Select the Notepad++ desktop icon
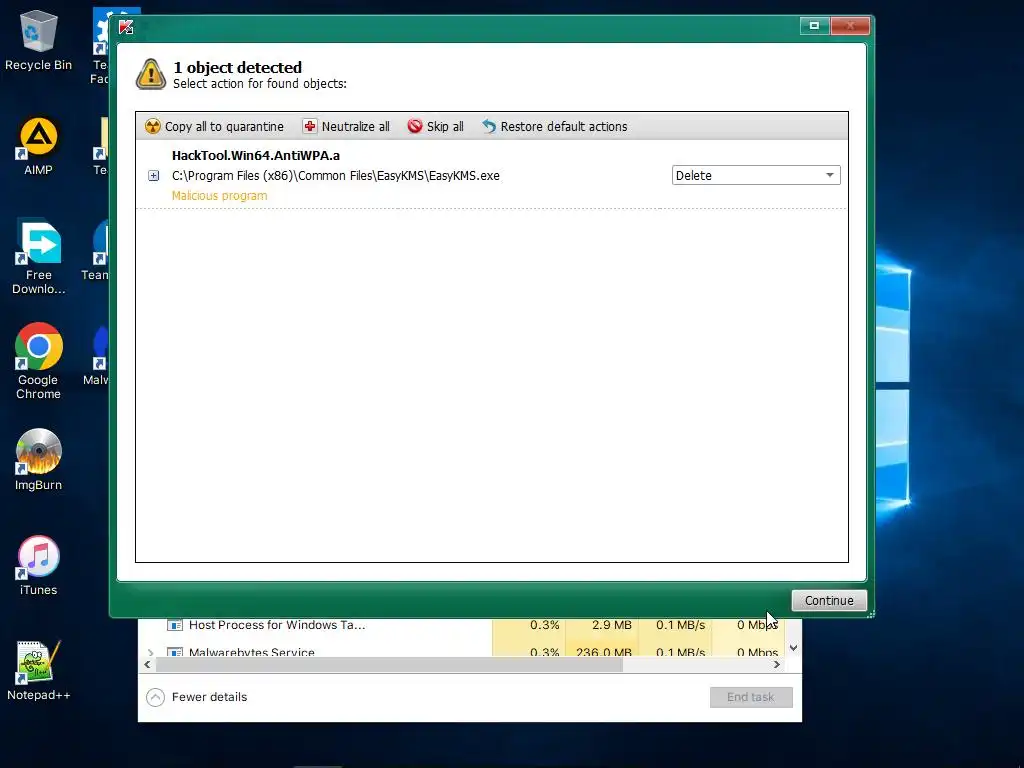The width and height of the screenshot is (1024, 768). pyautogui.click(x=39, y=671)
